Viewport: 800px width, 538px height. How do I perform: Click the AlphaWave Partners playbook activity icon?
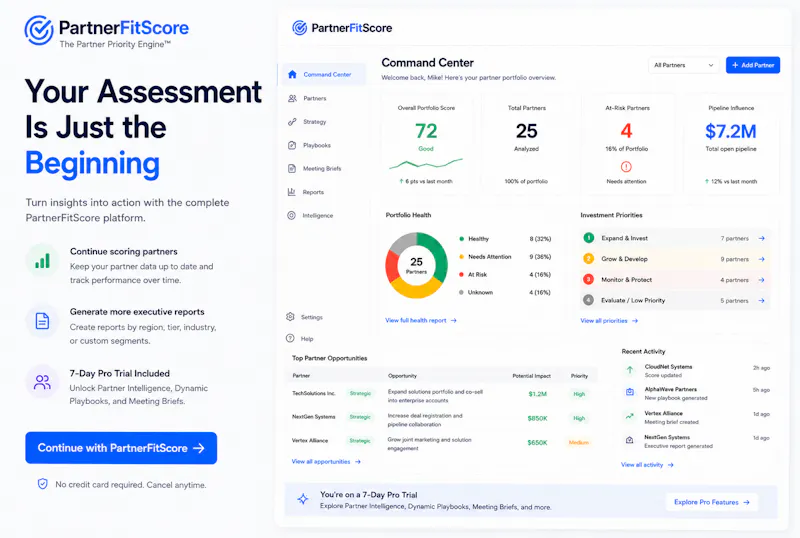[x=630, y=392]
